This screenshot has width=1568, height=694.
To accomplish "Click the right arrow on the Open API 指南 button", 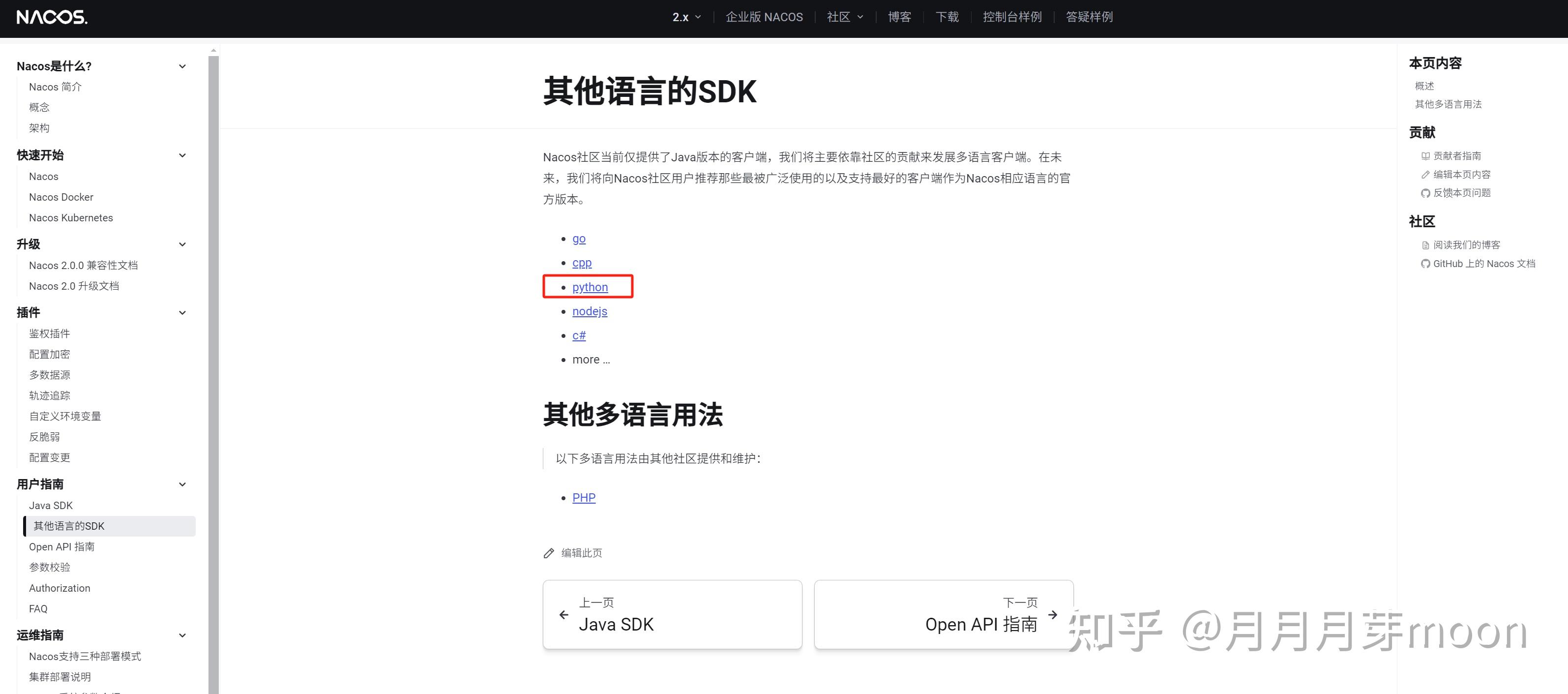I will pyautogui.click(x=1052, y=614).
